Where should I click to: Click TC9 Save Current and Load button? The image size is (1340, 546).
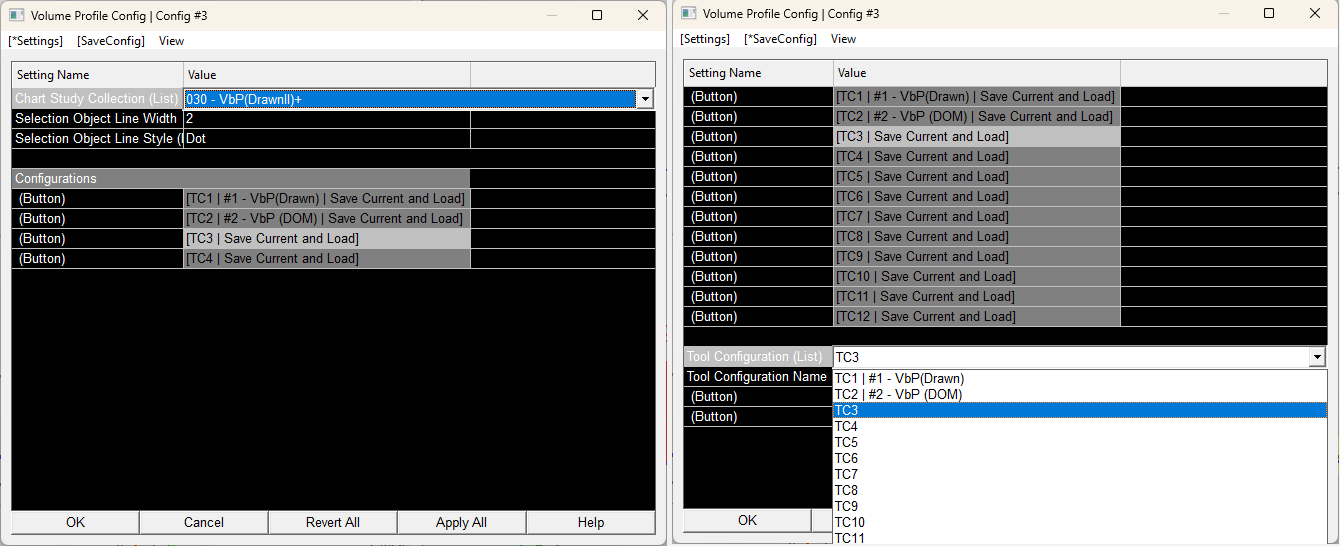click(977, 257)
